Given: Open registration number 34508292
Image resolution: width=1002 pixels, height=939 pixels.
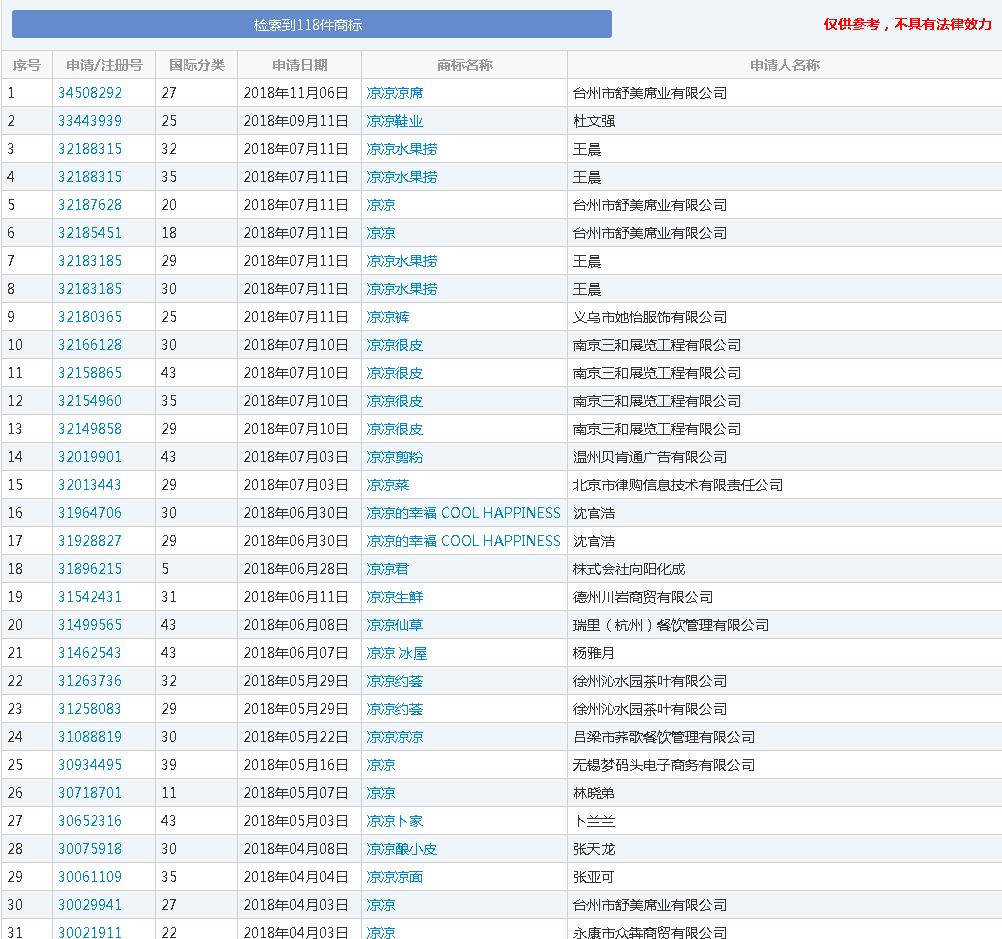Looking at the screenshot, I should [90, 93].
